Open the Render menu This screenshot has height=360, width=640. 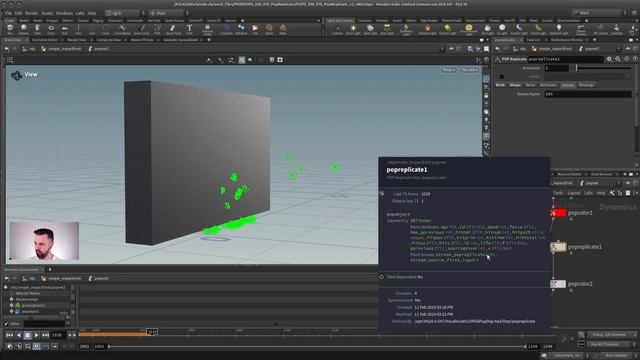31,13
